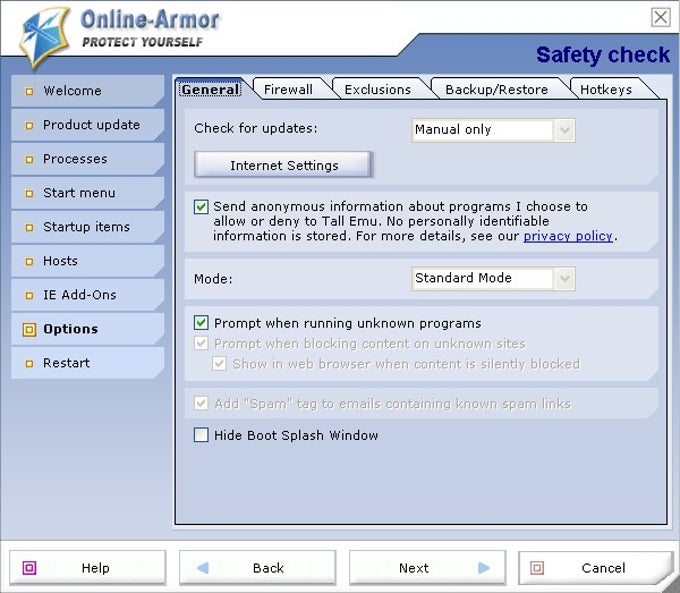Go to the Welcome sidebar page

point(88,91)
